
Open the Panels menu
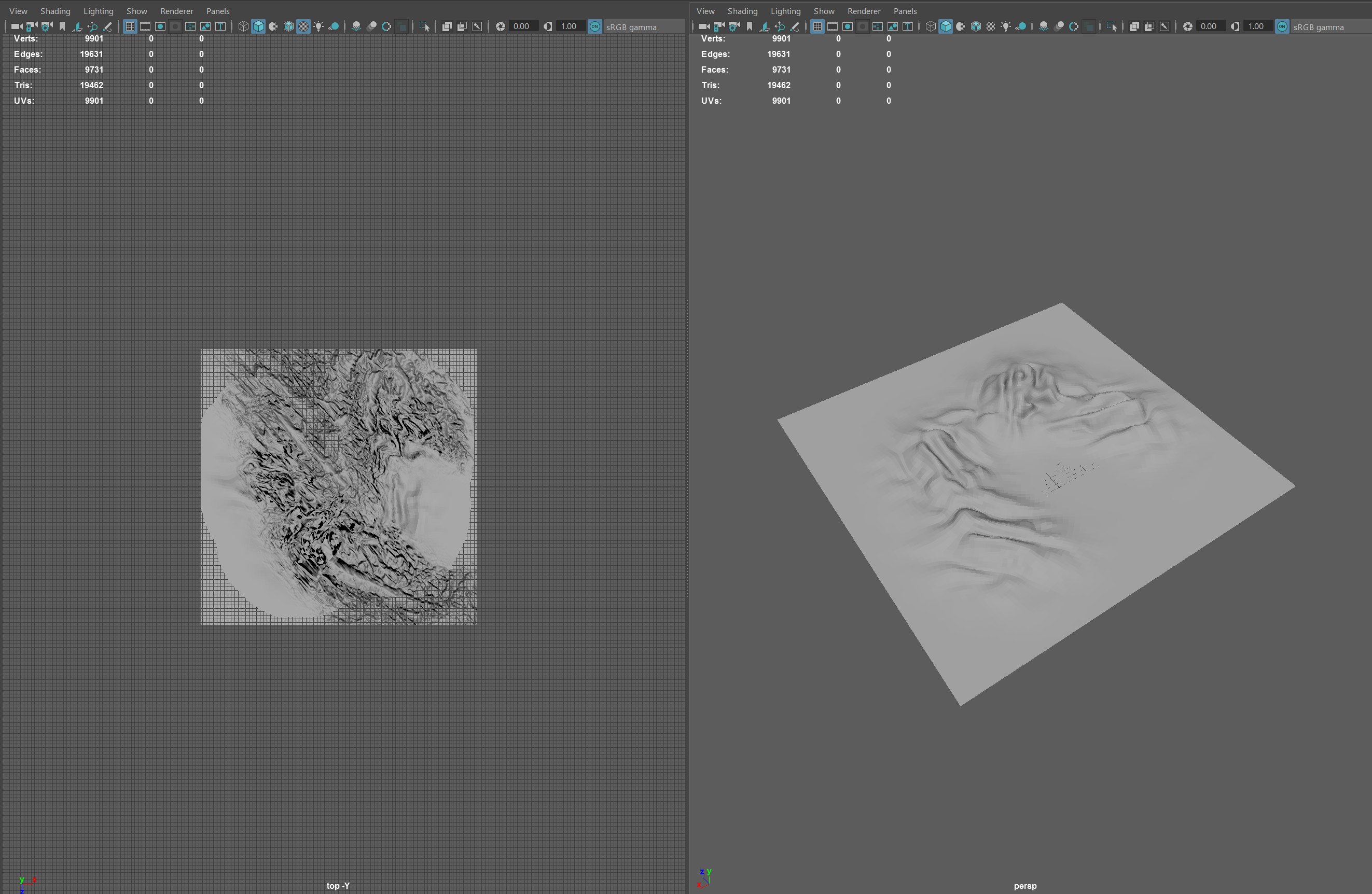217,10
